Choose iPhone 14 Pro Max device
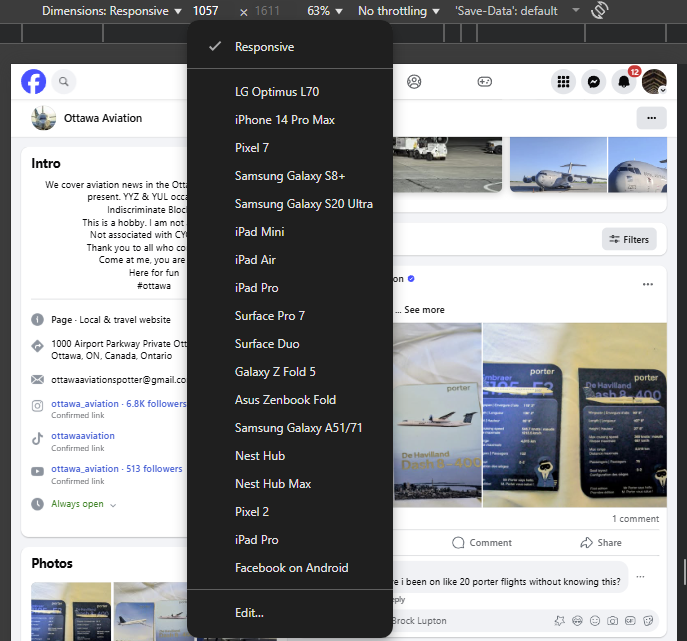This screenshot has width=687, height=641. (290, 120)
